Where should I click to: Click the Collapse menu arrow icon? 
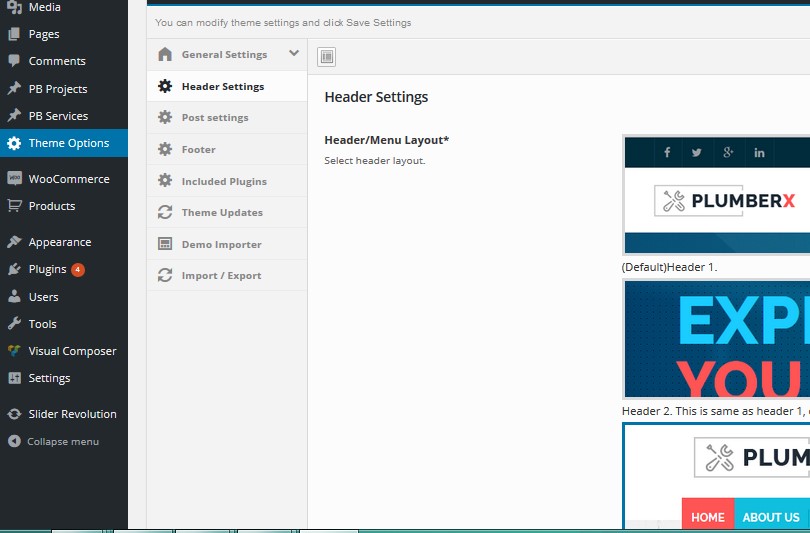coord(14,441)
